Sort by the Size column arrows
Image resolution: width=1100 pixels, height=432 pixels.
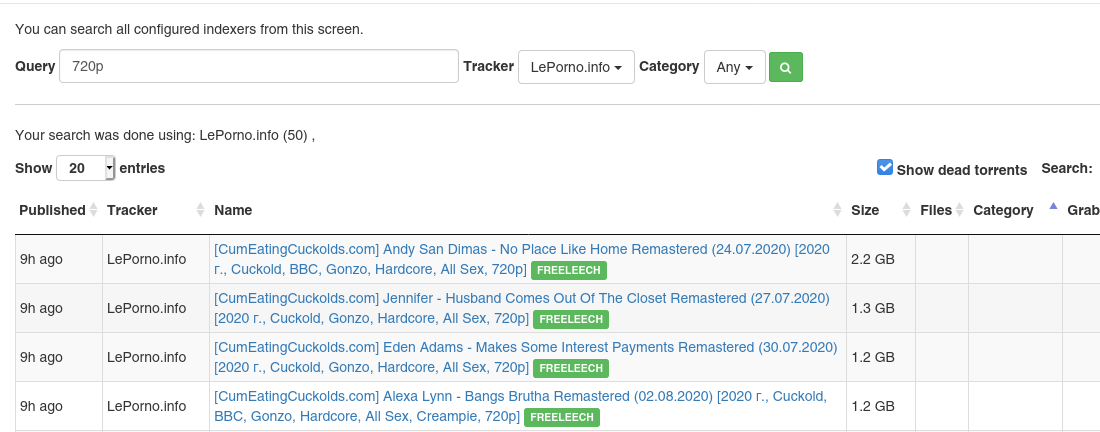906,210
